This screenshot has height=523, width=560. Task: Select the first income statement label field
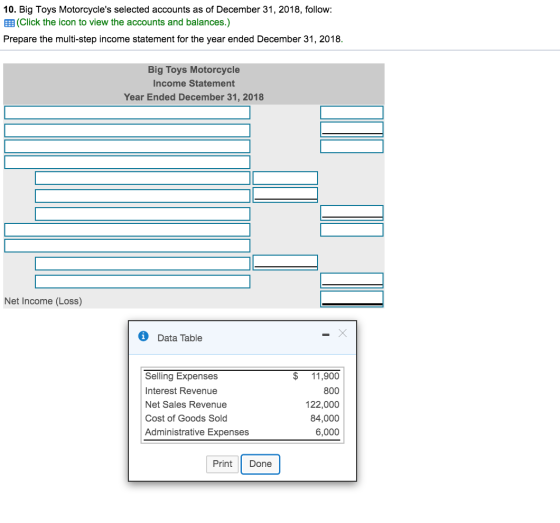(127, 113)
